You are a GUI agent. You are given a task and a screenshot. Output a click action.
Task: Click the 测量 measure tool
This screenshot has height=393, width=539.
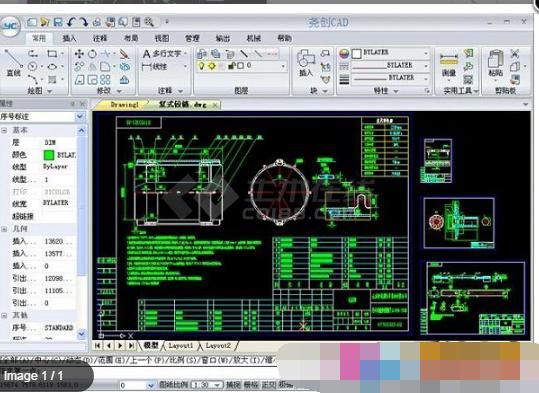(x=449, y=64)
